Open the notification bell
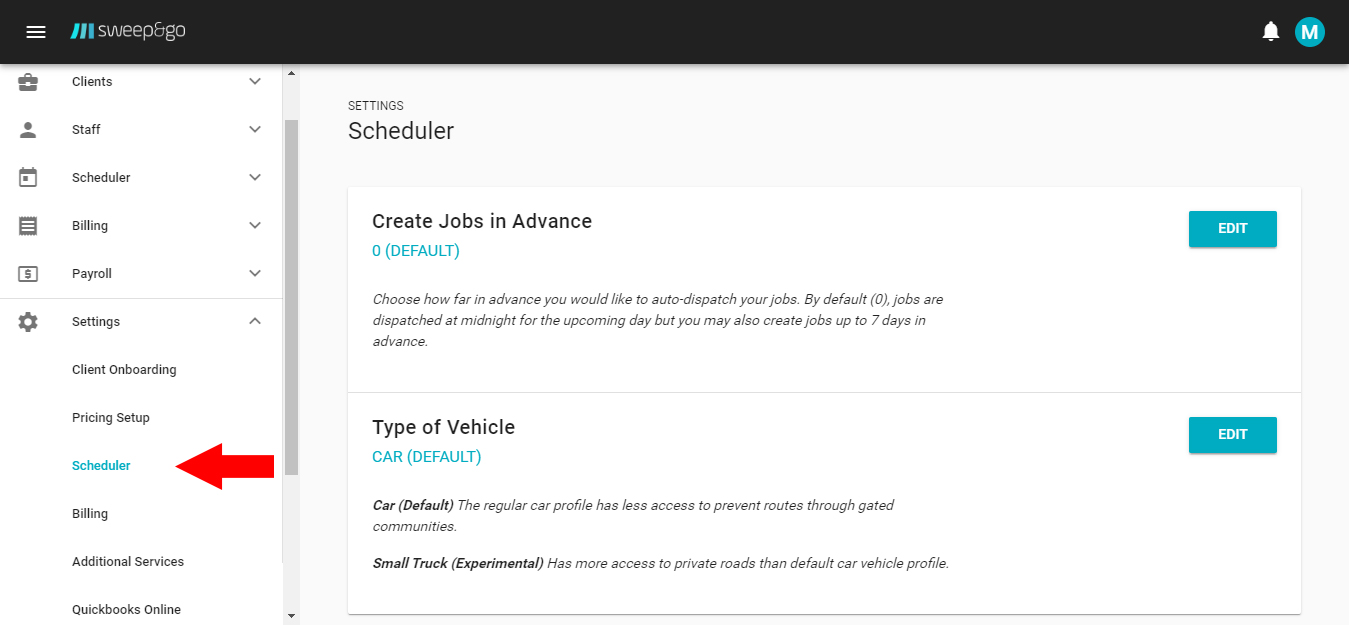 coord(1270,31)
